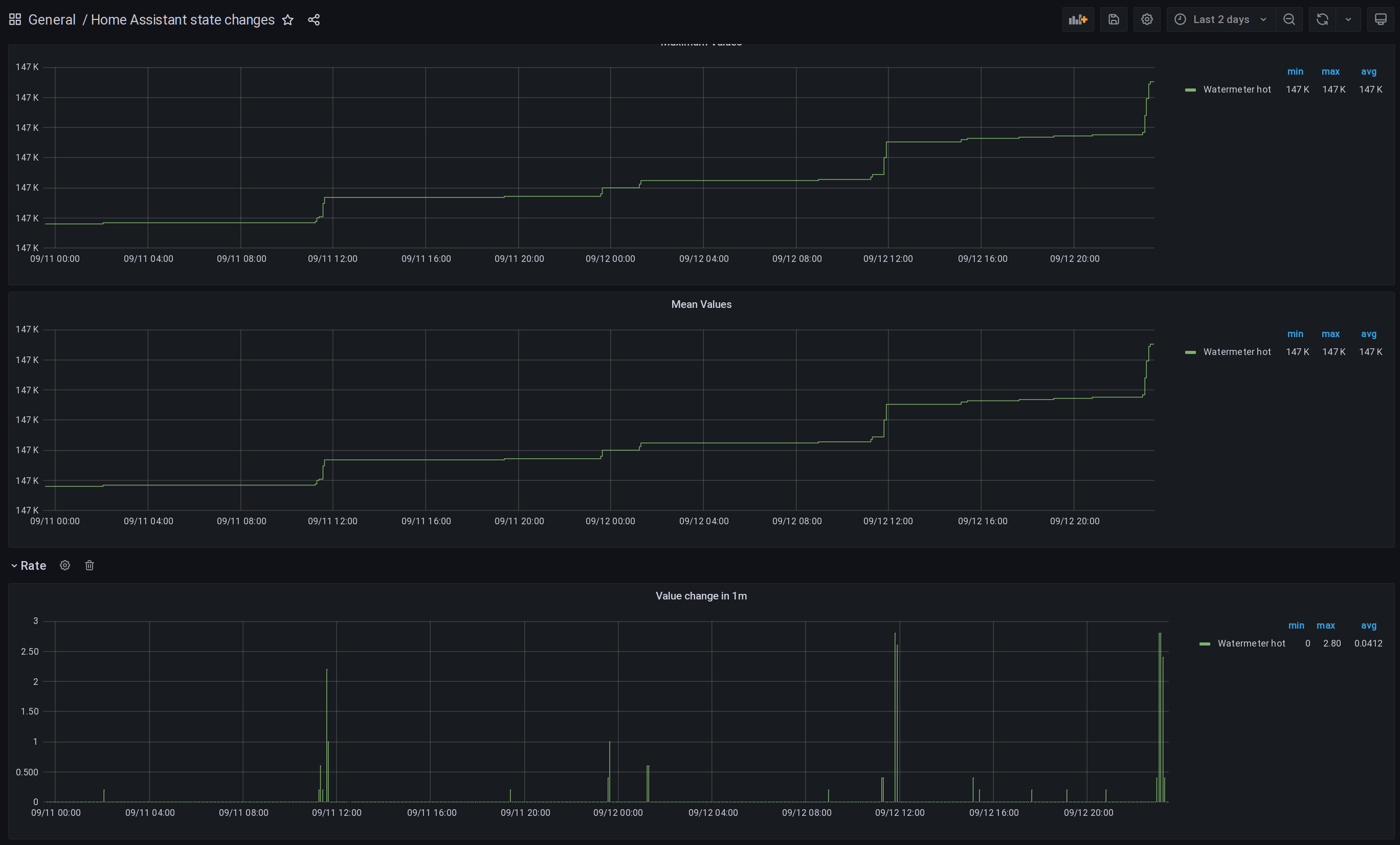Click the Add panel icon
Screen dimensions: 1400x845
[x=1077, y=19]
